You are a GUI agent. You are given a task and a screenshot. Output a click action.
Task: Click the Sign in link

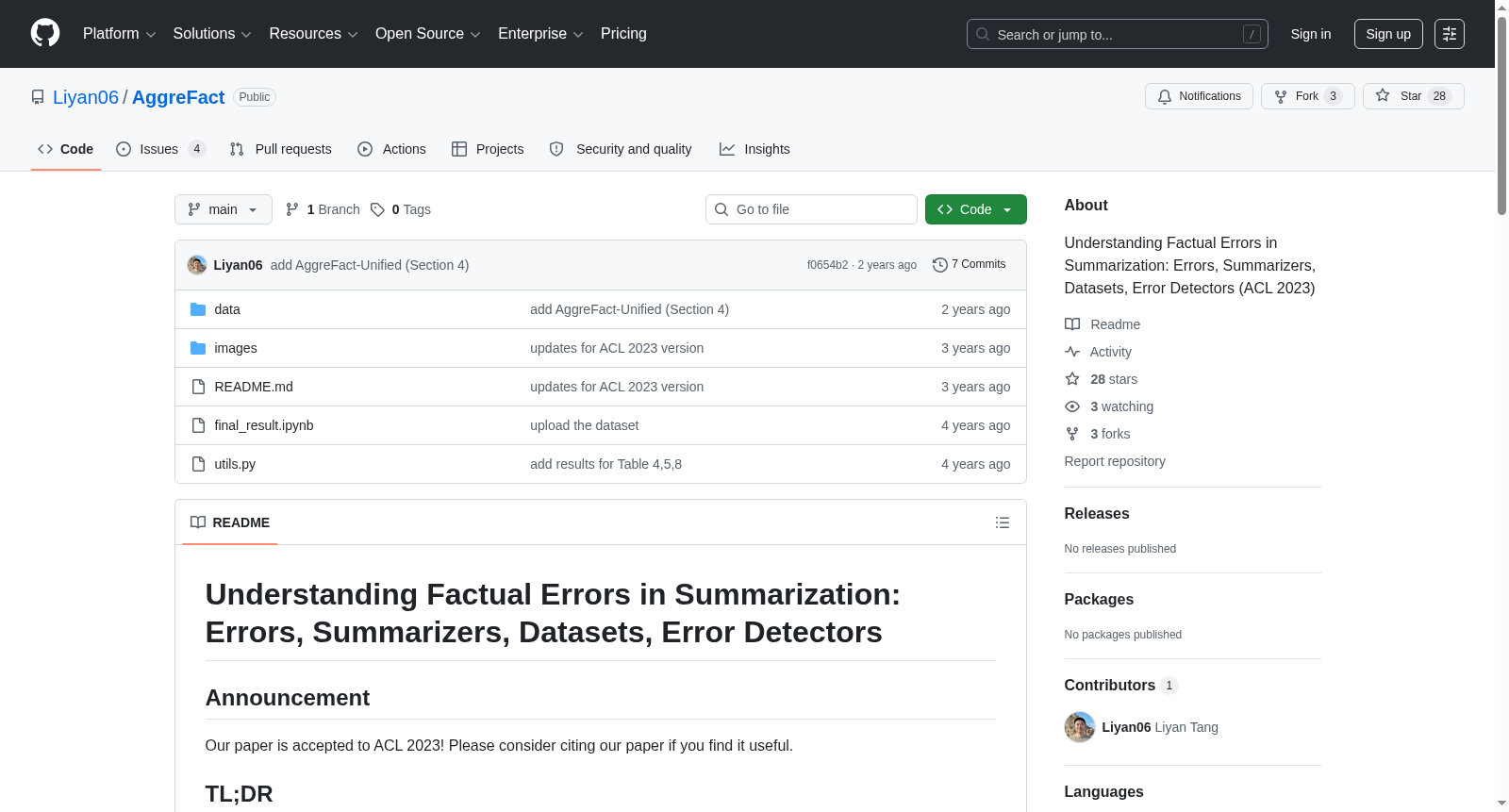pos(1311,34)
